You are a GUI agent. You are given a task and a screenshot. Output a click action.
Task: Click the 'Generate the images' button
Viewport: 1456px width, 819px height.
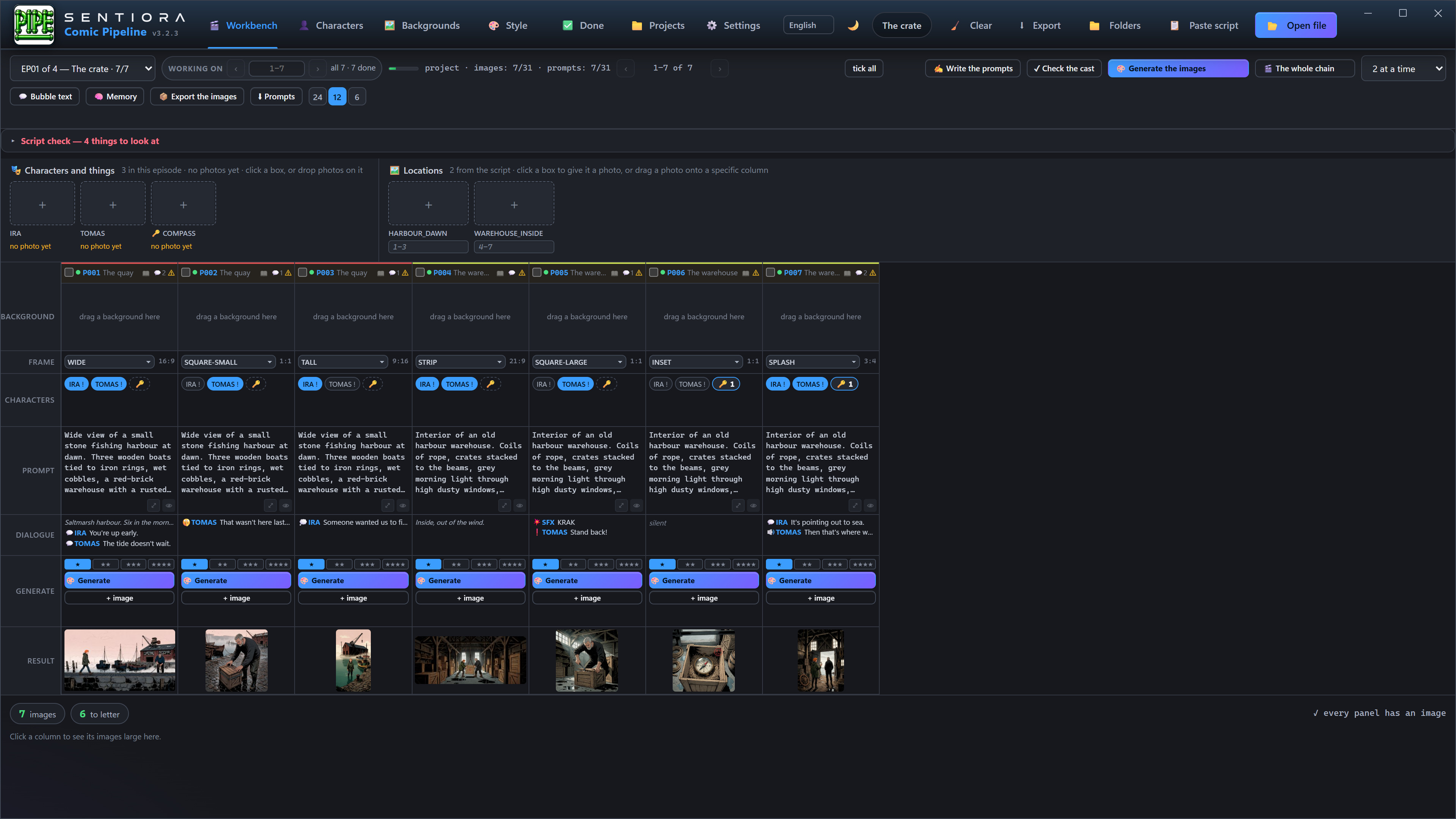[x=1178, y=68]
